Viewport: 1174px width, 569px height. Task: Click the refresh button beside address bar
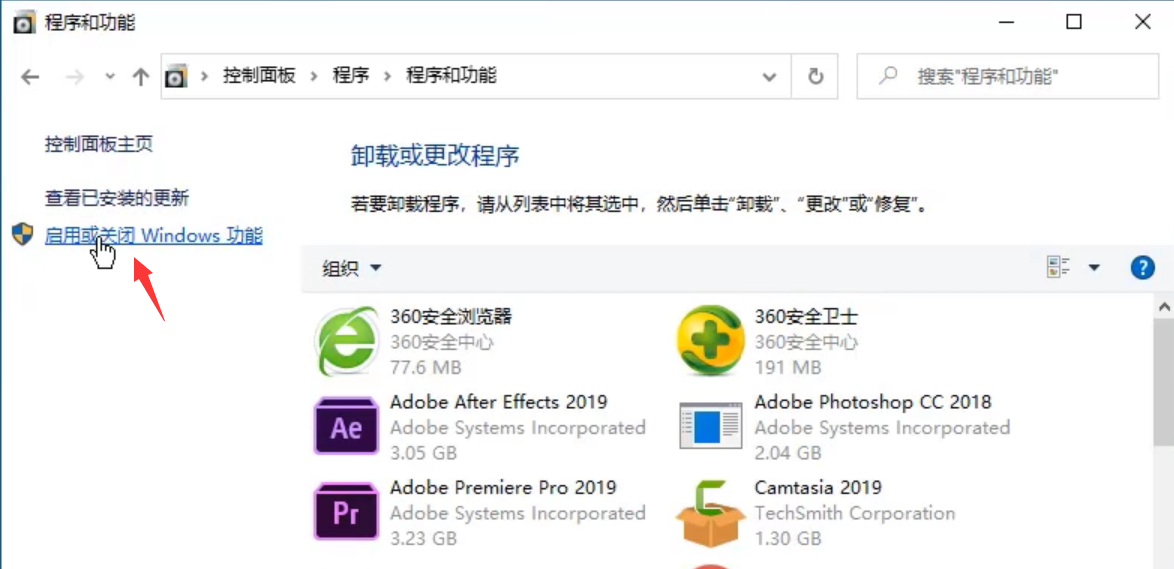[816, 76]
